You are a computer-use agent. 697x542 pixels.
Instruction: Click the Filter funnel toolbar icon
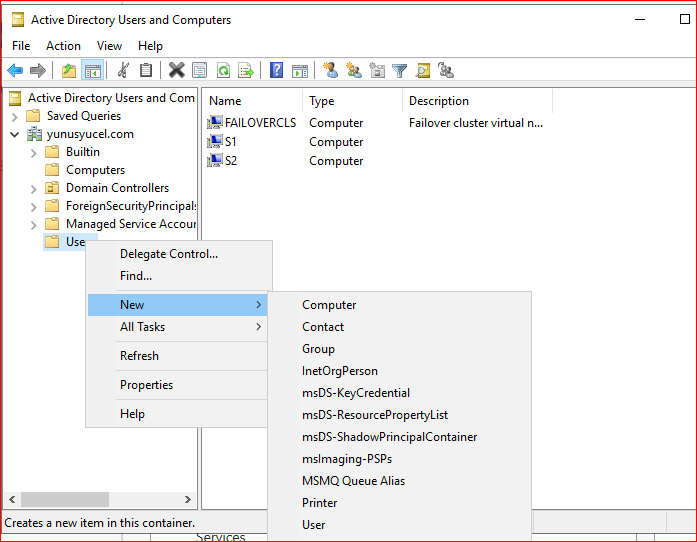point(399,70)
